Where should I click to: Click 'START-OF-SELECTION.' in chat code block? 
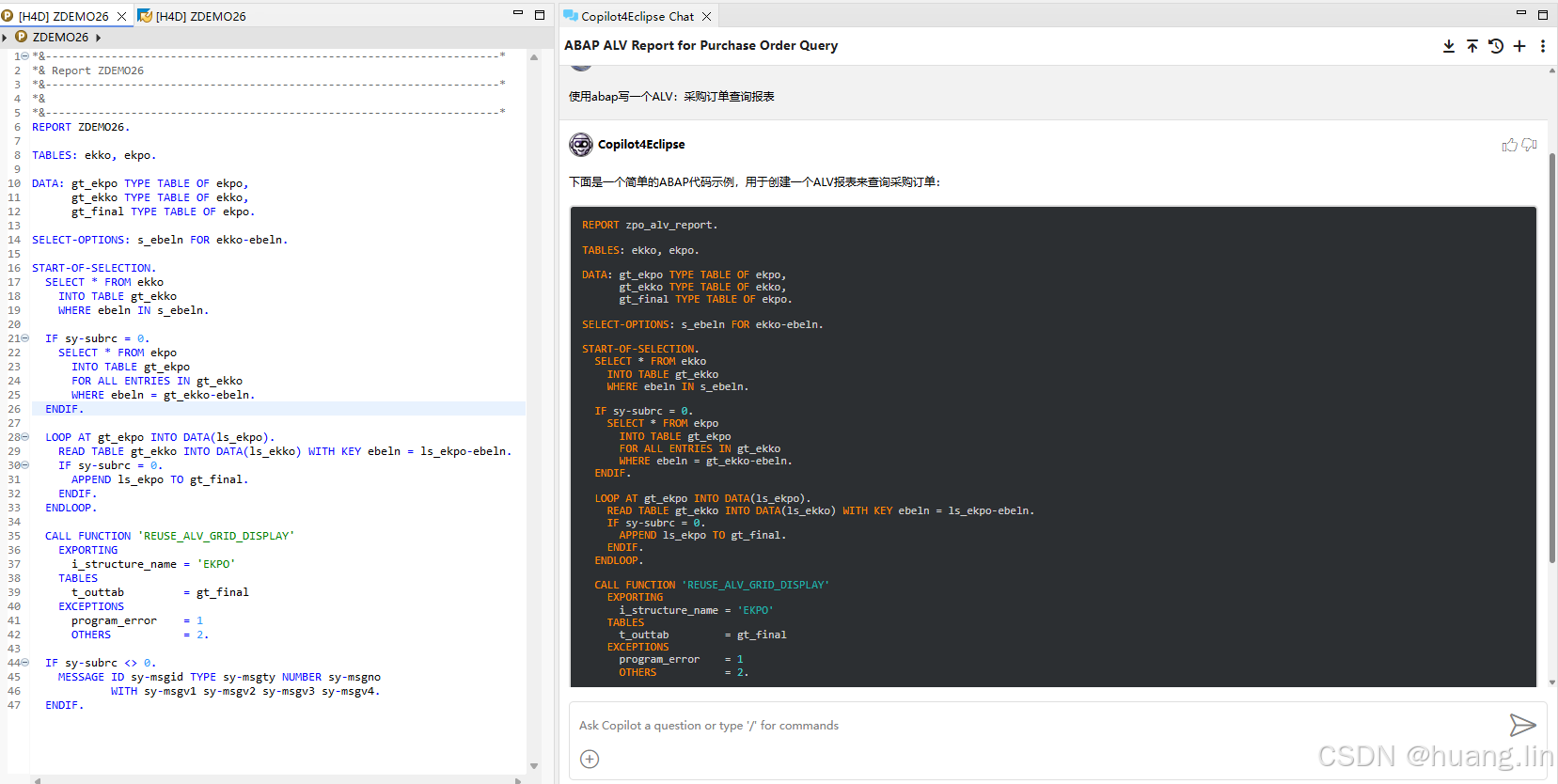(x=640, y=350)
